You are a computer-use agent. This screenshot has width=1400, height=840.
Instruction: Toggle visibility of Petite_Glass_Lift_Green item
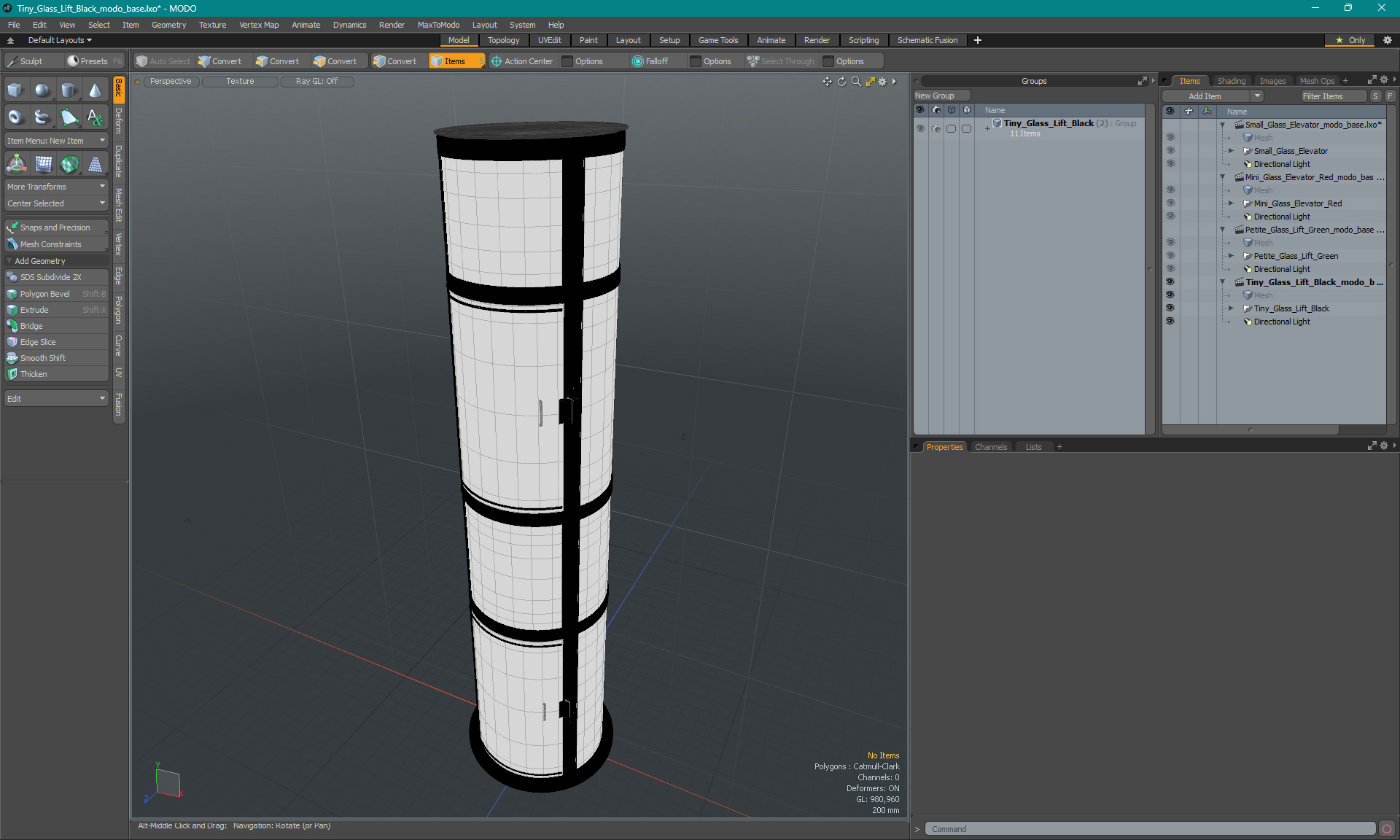1170,255
